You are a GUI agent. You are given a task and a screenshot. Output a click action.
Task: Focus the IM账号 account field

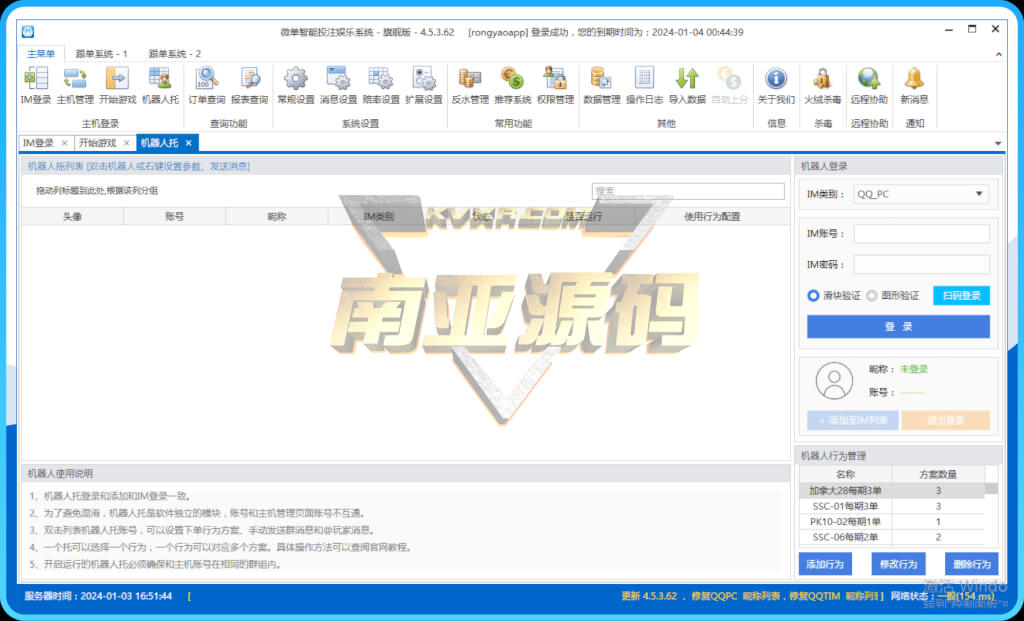pos(921,234)
